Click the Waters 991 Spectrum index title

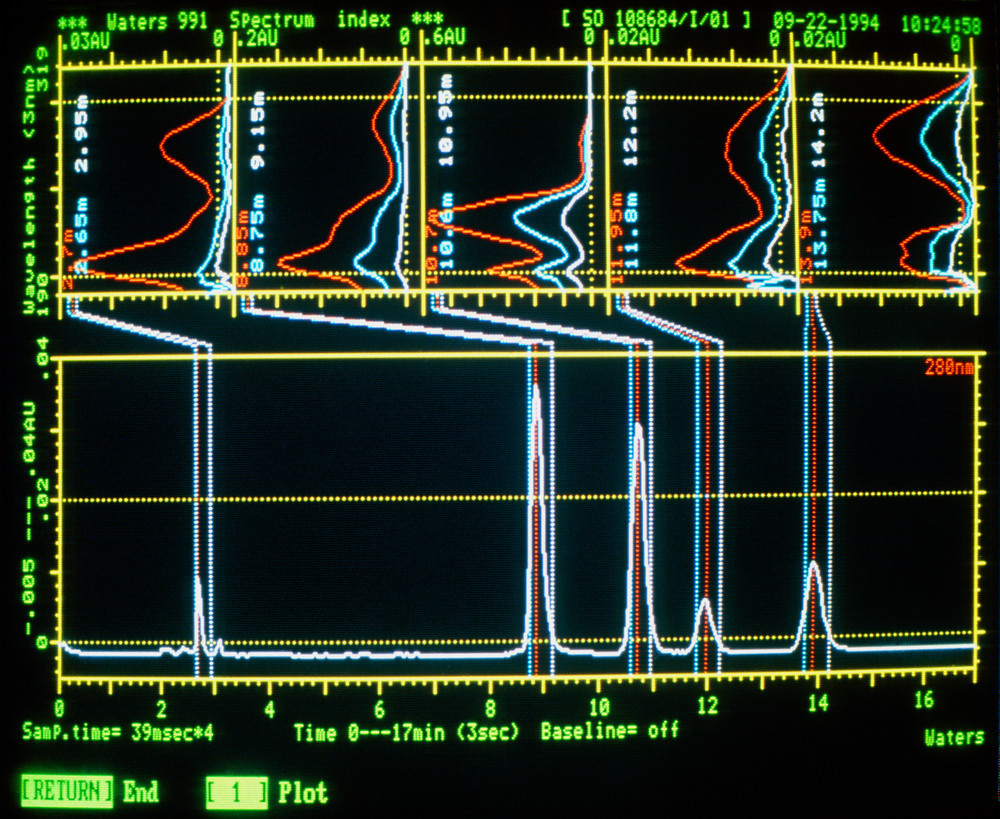(x=249, y=21)
